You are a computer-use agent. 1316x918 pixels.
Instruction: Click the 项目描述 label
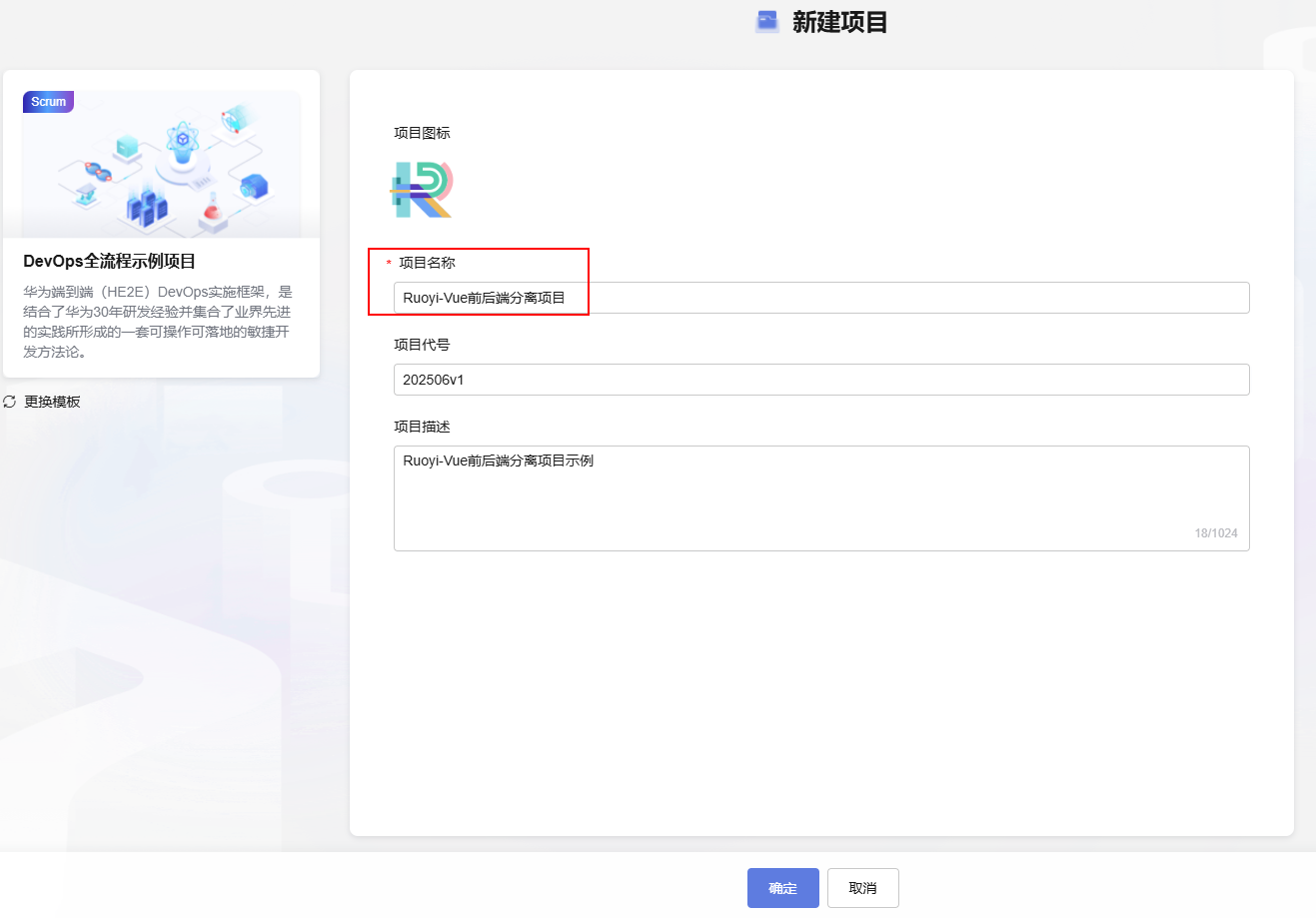tap(422, 427)
